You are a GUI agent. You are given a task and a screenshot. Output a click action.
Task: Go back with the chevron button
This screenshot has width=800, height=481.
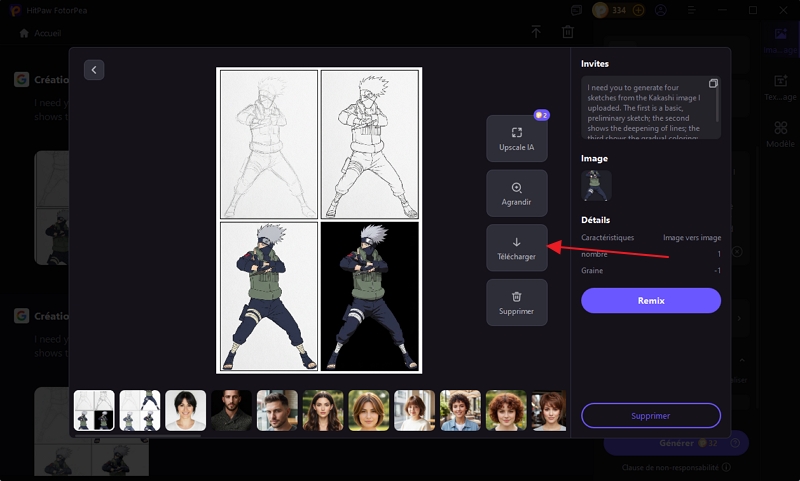tap(94, 70)
